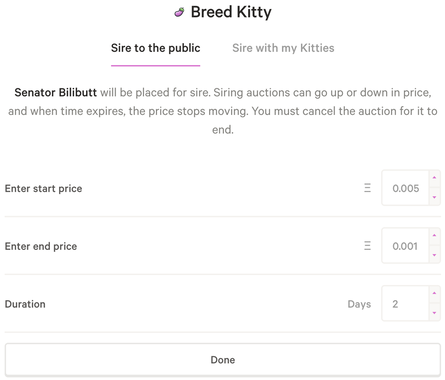Increase end price with up arrow
The width and height of the screenshot is (445, 380).
pos(434,236)
